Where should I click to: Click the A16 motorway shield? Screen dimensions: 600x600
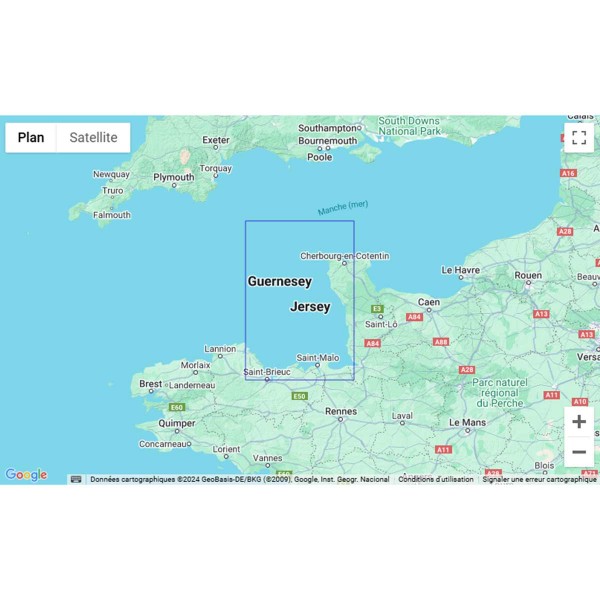point(568,173)
